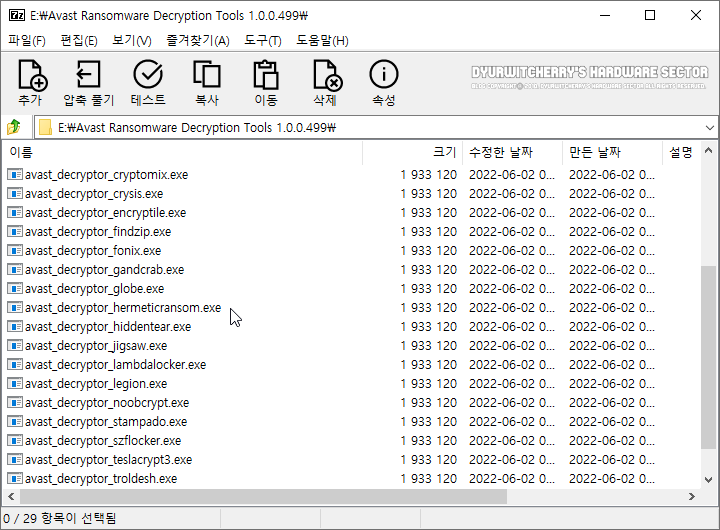Click file icon of avast_decryptor_szflocker.exe

click(15, 440)
